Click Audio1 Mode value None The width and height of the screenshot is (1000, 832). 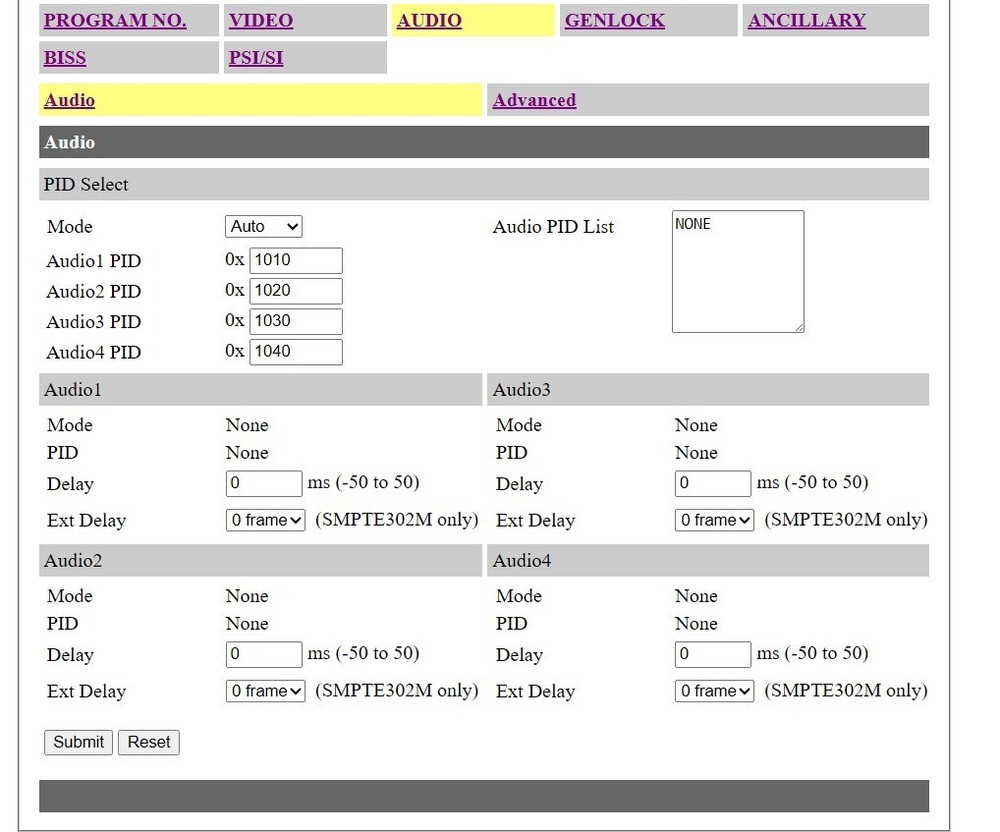click(247, 425)
